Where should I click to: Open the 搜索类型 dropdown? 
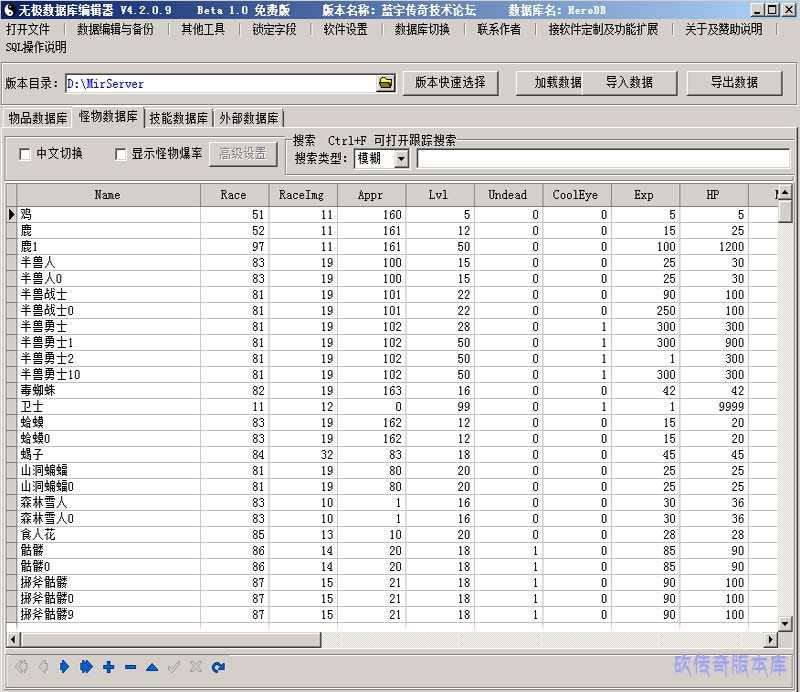[401, 159]
